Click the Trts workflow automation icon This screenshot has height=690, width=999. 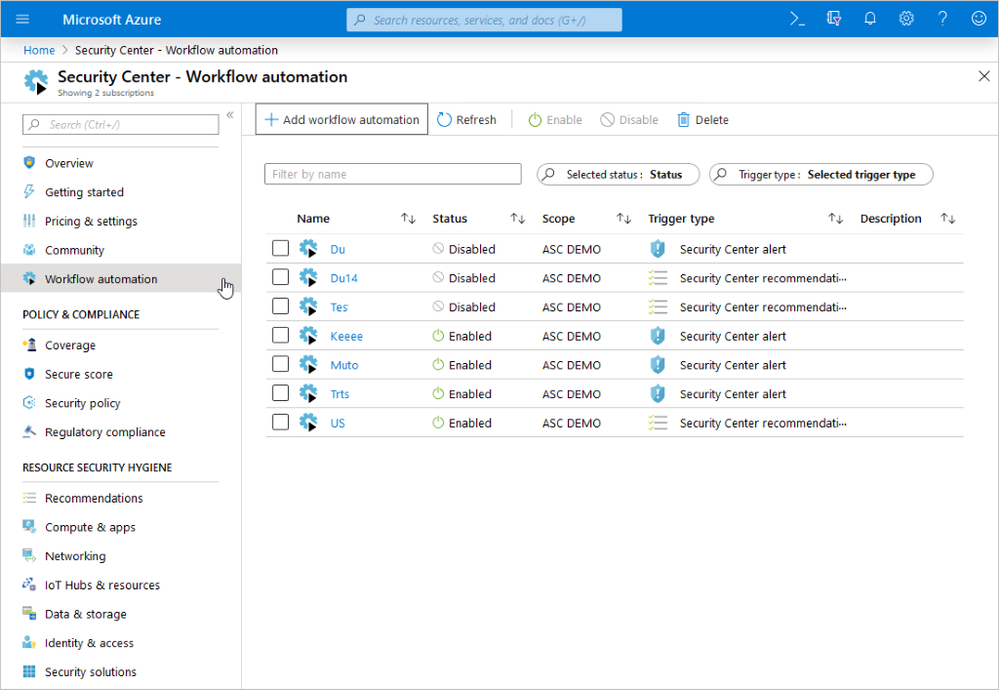(308, 394)
